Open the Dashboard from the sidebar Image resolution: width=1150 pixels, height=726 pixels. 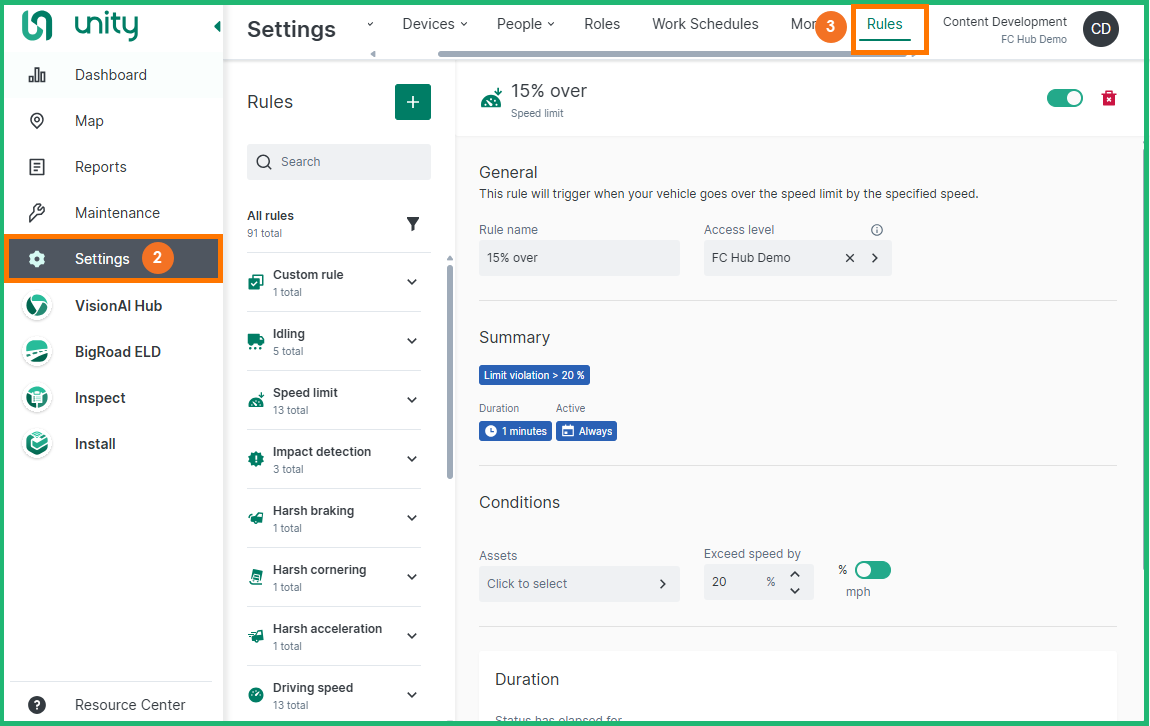click(110, 75)
